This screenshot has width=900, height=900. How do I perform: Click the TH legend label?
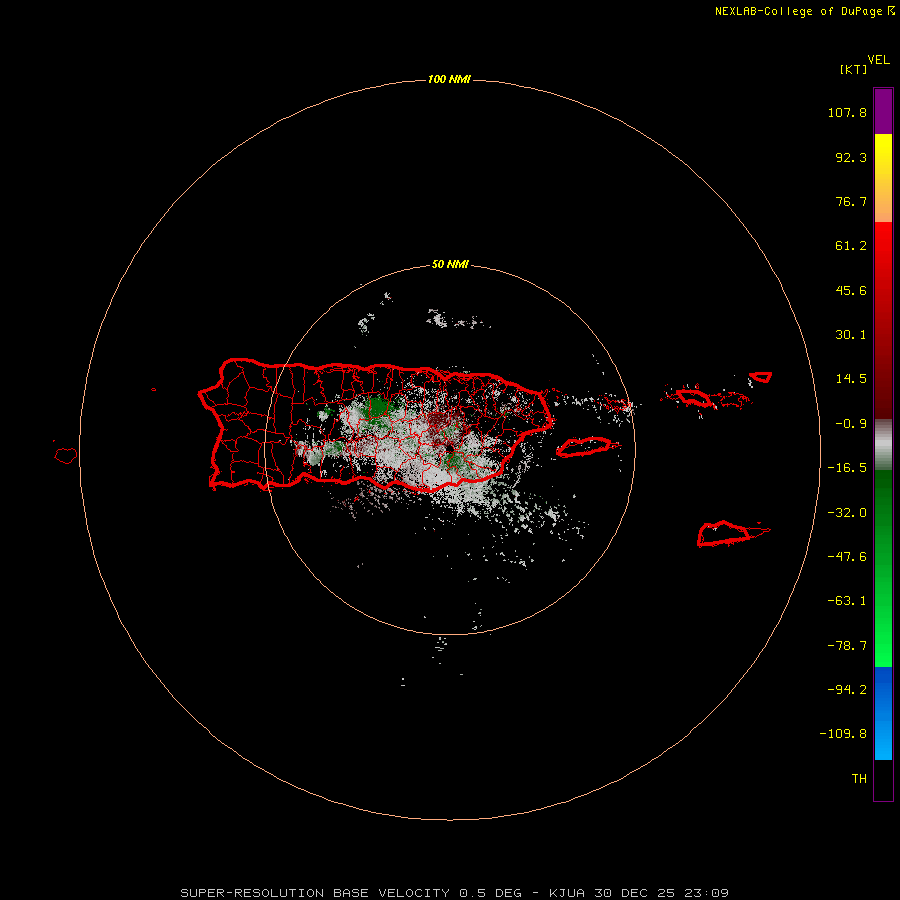click(859, 779)
